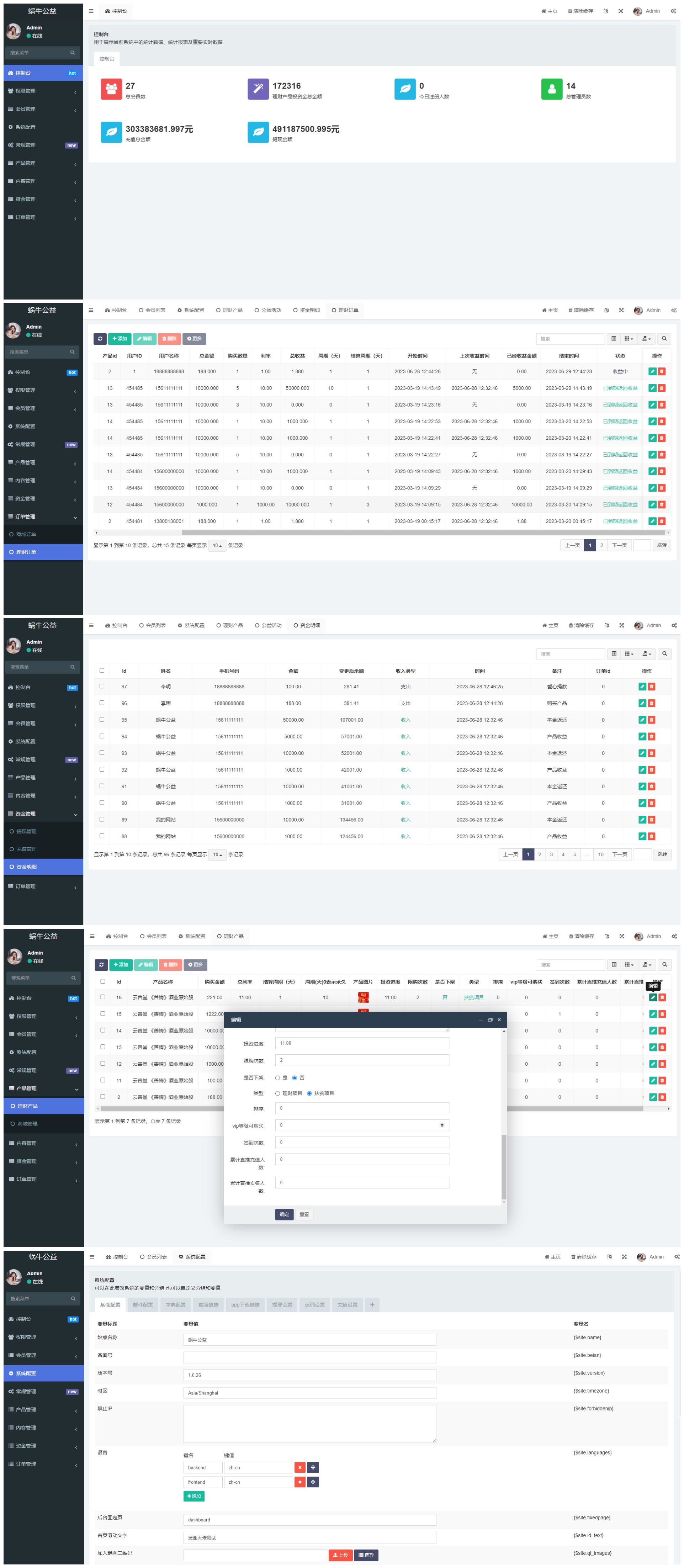
Task: Click the red delete icon for product Id 2
Action: pos(662,1097)
